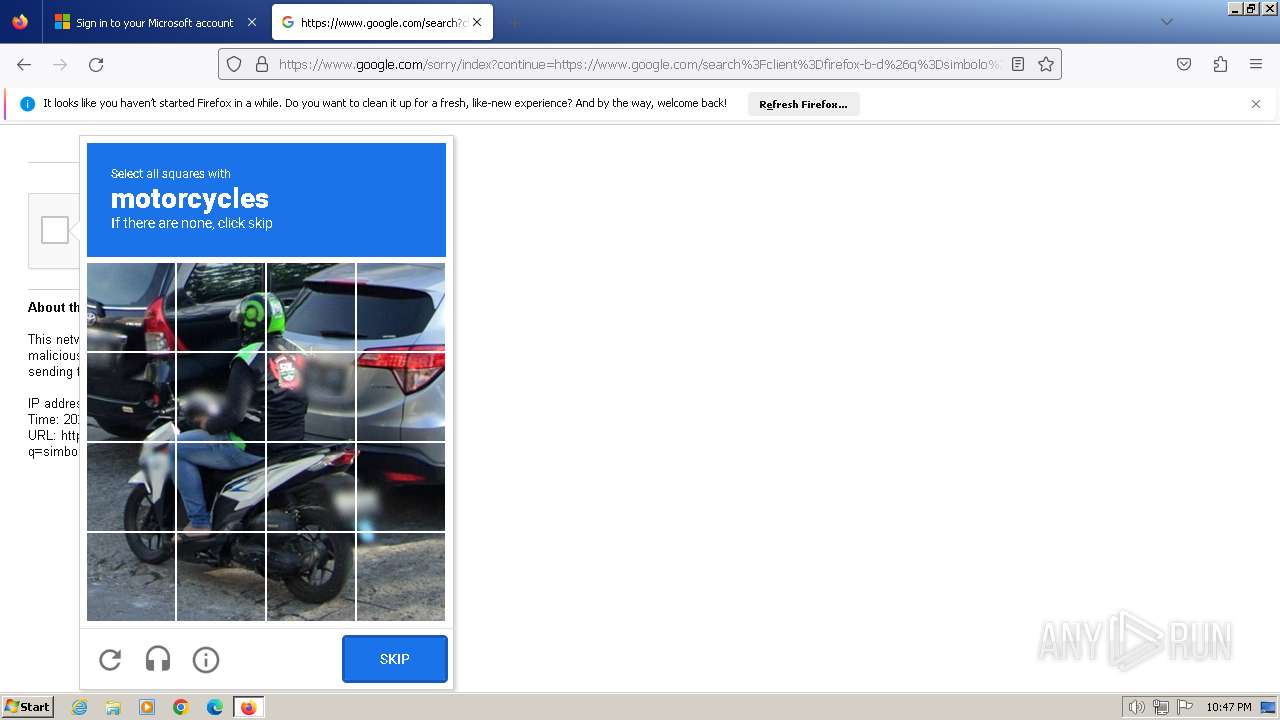Open tracking protection shield icon

[234, 64]
